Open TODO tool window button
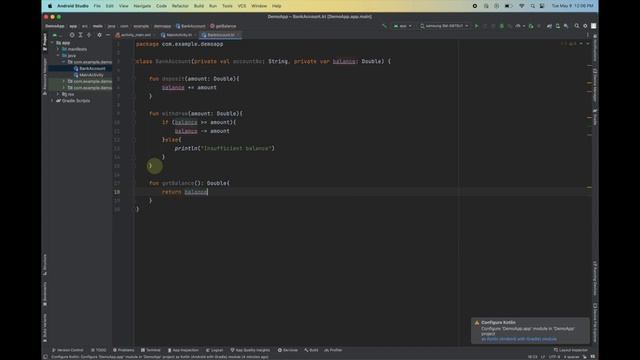 [x=98, y=350]
